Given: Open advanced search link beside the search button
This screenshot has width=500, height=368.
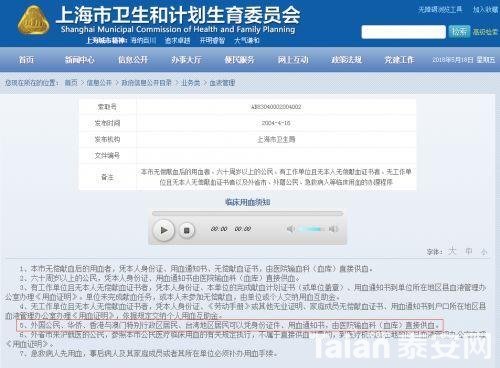Looking at the screenshot, I should pos(485,32).
